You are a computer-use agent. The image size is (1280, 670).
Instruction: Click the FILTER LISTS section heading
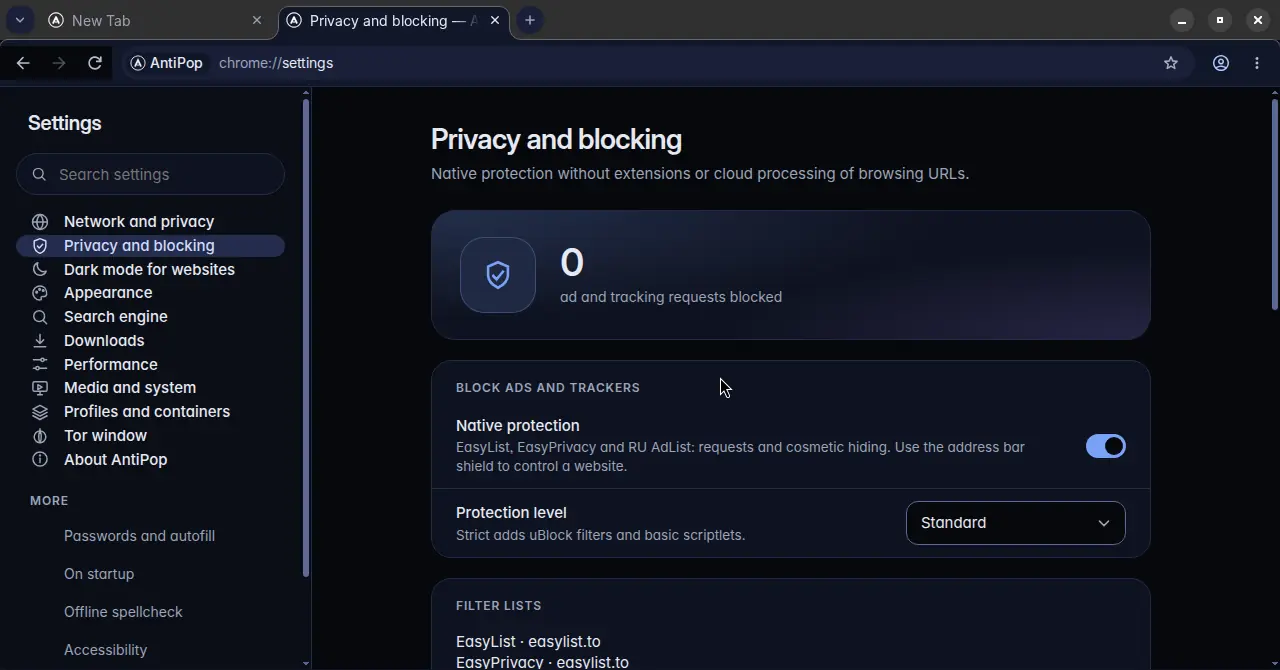(498, 606)
